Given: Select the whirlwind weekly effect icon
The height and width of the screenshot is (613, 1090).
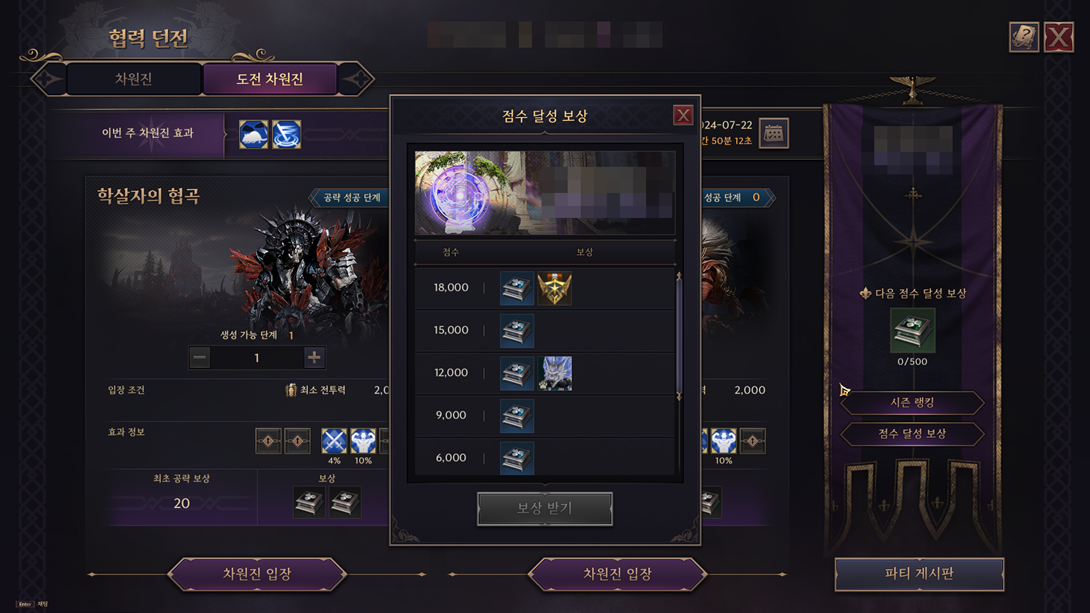Looking at the screenshot, I should coord(286,134).
